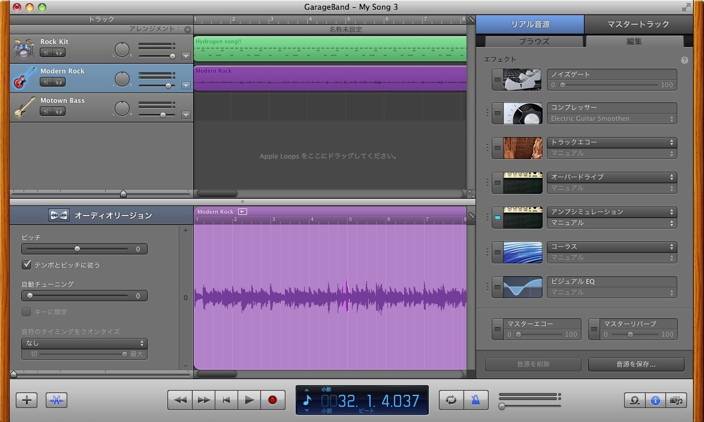The height and width of the screenshot is (422, 704).
Task: Open the アンプシミュレーション effect dropdown
Action: [612, 212]
